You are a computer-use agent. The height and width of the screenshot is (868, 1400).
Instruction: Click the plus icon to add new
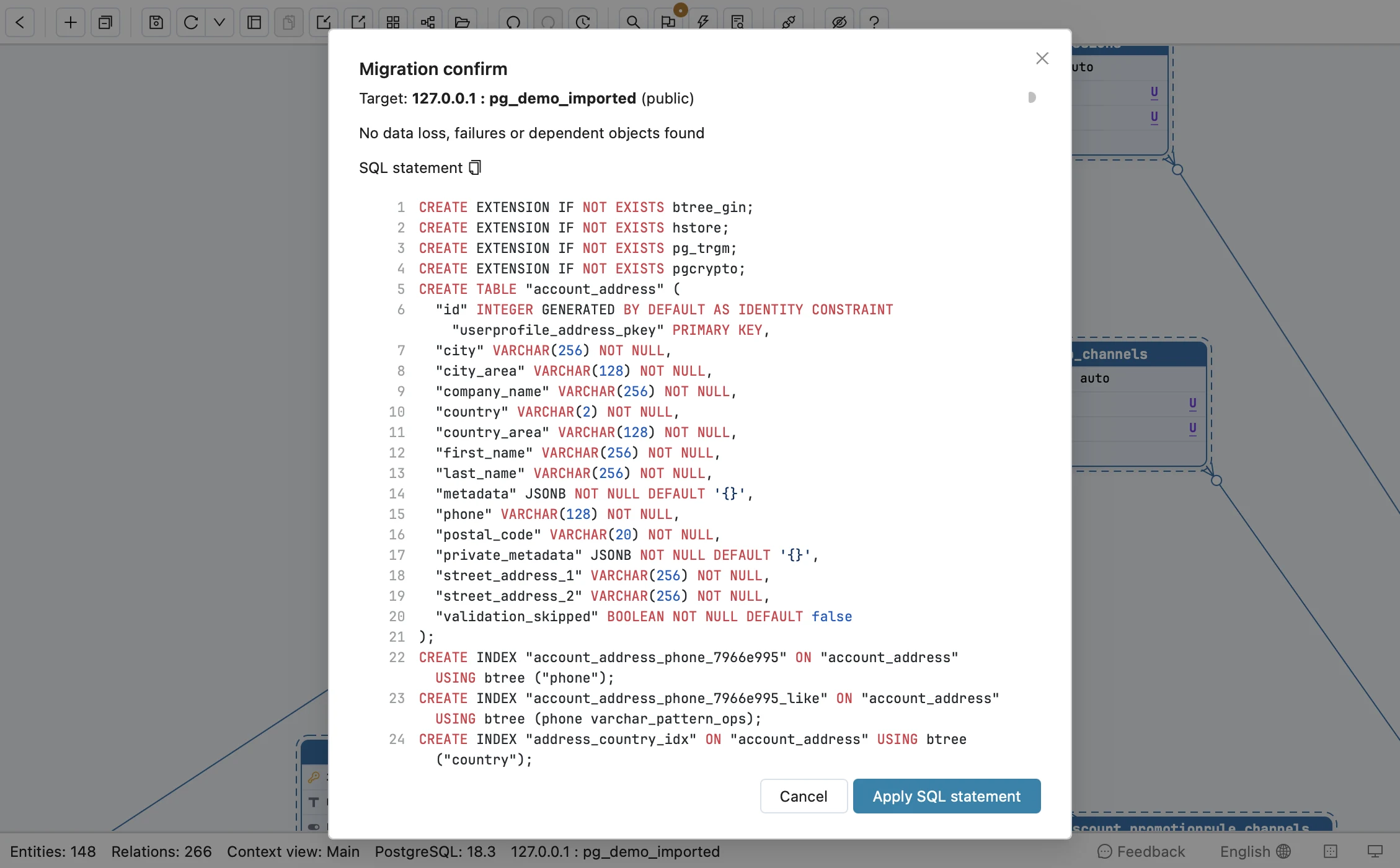tap(71, 22)
